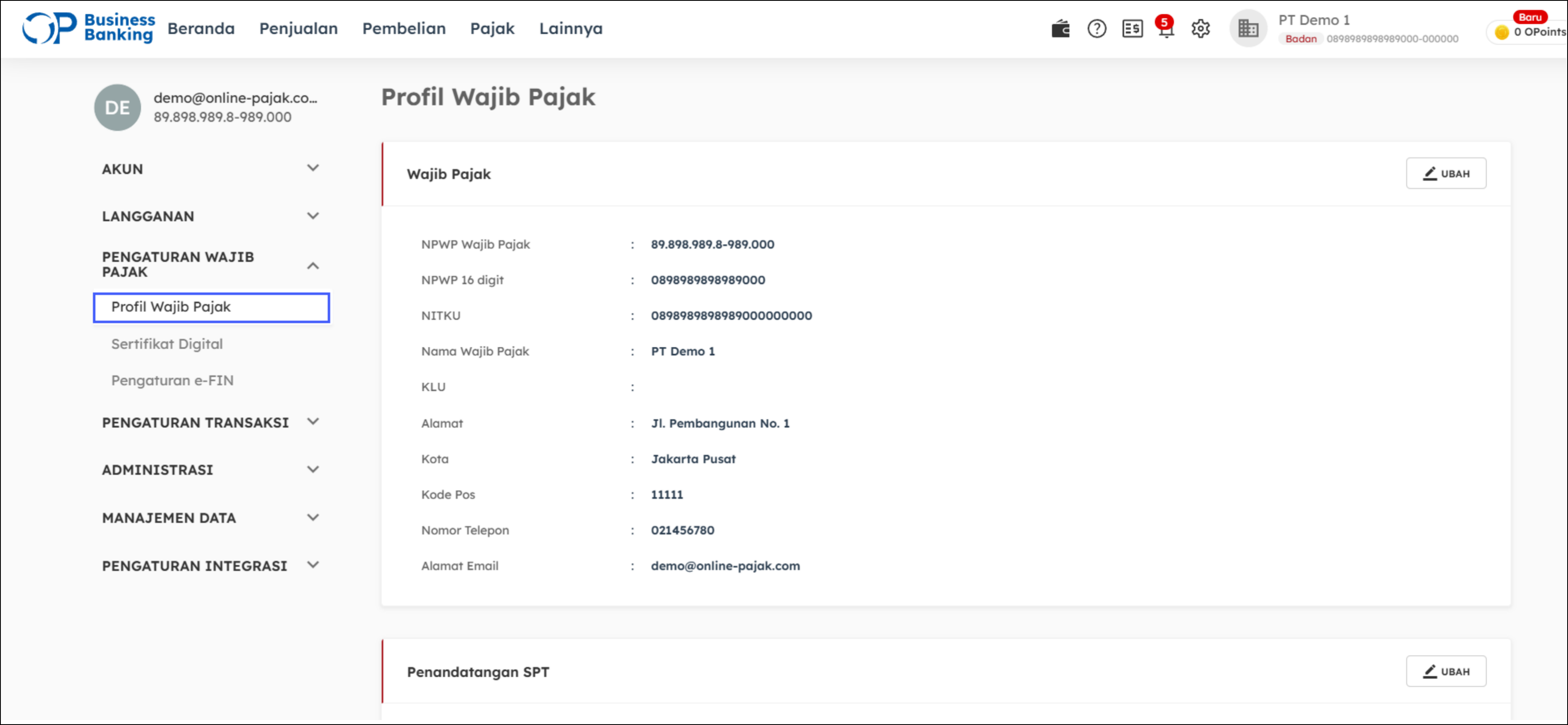Open the document list icon
The image size is (1568, 725).
(1132, 29)
